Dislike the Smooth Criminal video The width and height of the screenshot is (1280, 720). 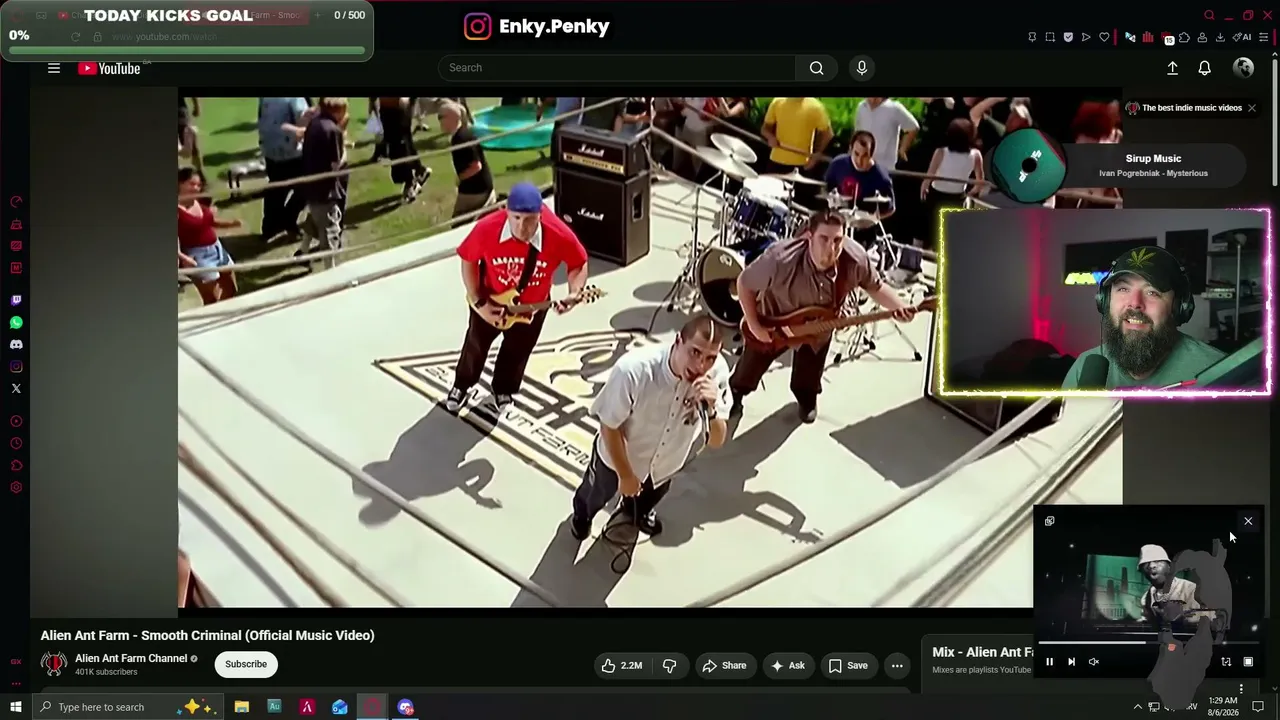coord(670,666)
